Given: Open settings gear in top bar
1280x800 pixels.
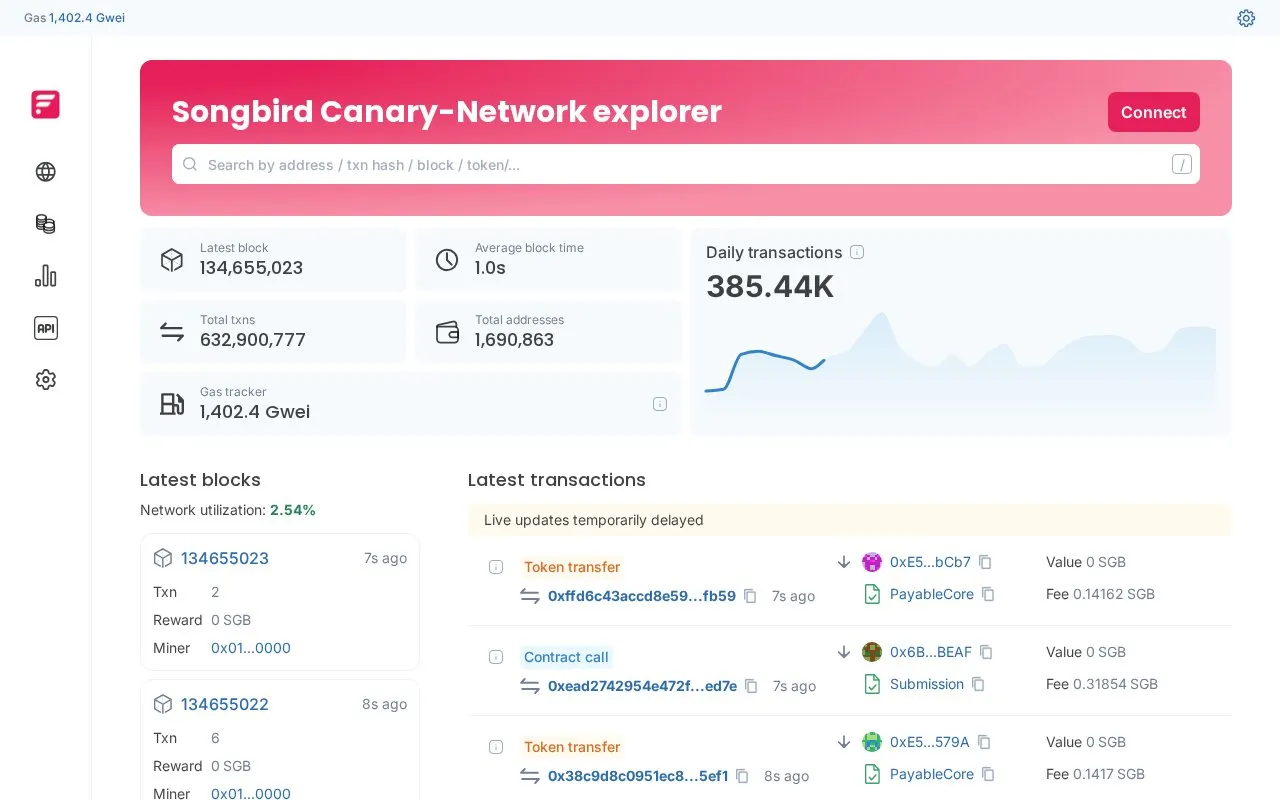Looking at the screenshot, I should pyautogui.click(x=1246, y=18).
